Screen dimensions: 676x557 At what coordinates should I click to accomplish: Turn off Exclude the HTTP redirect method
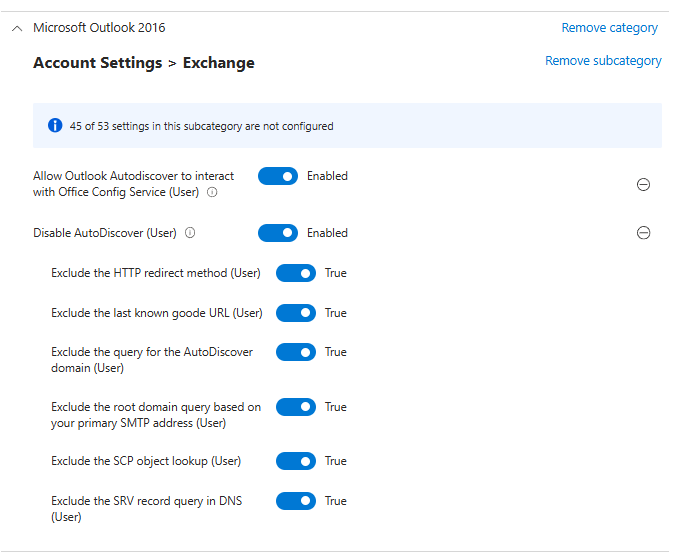[x=296, y=273]
